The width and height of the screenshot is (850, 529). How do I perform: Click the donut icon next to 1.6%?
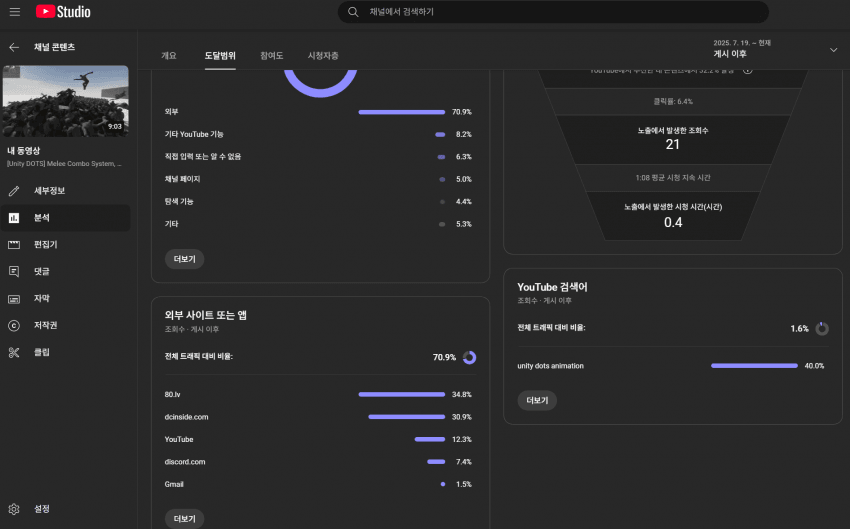[x=822, y=328]
